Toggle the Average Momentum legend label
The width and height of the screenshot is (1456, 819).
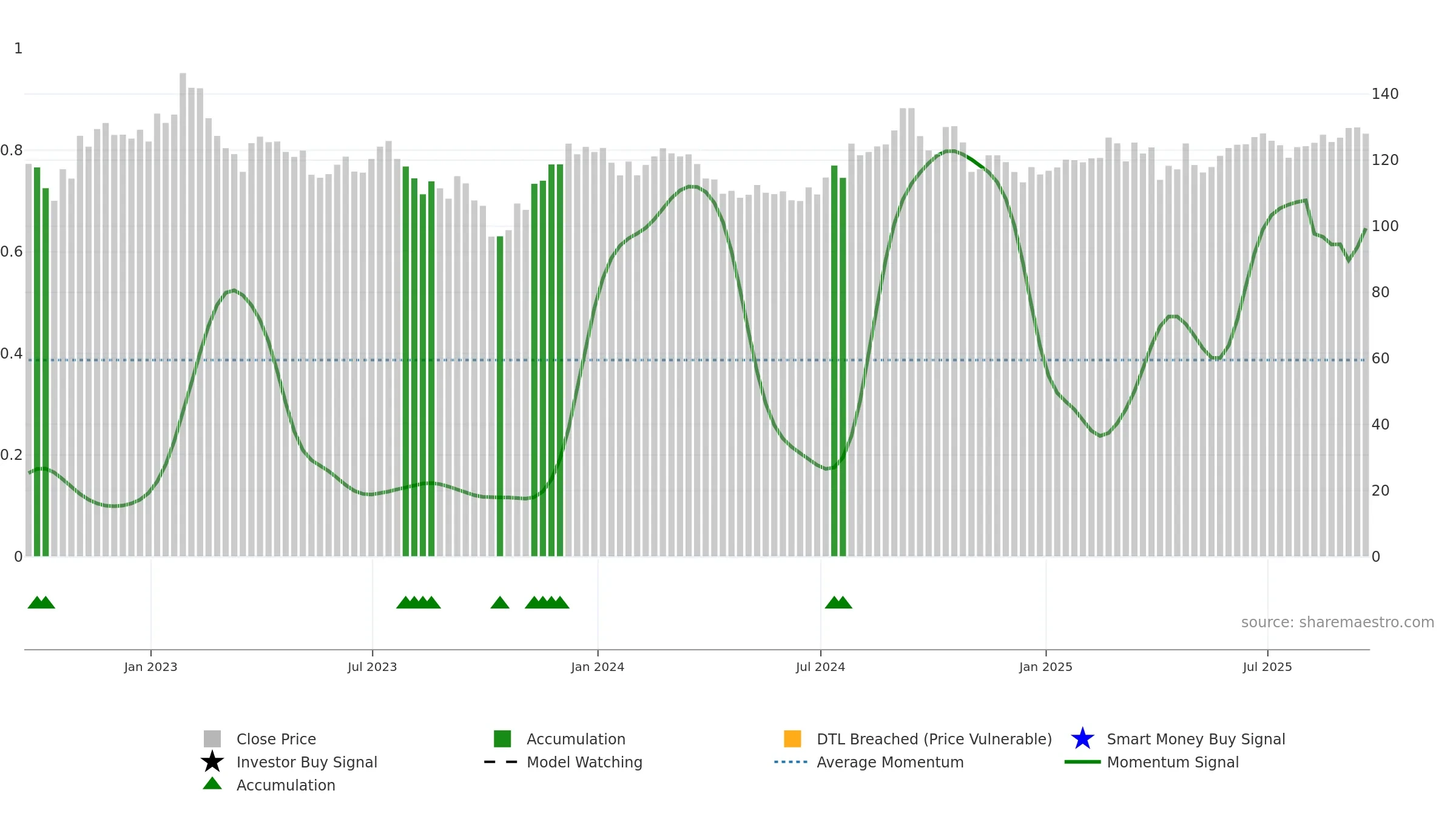click(x=890, y=762)
